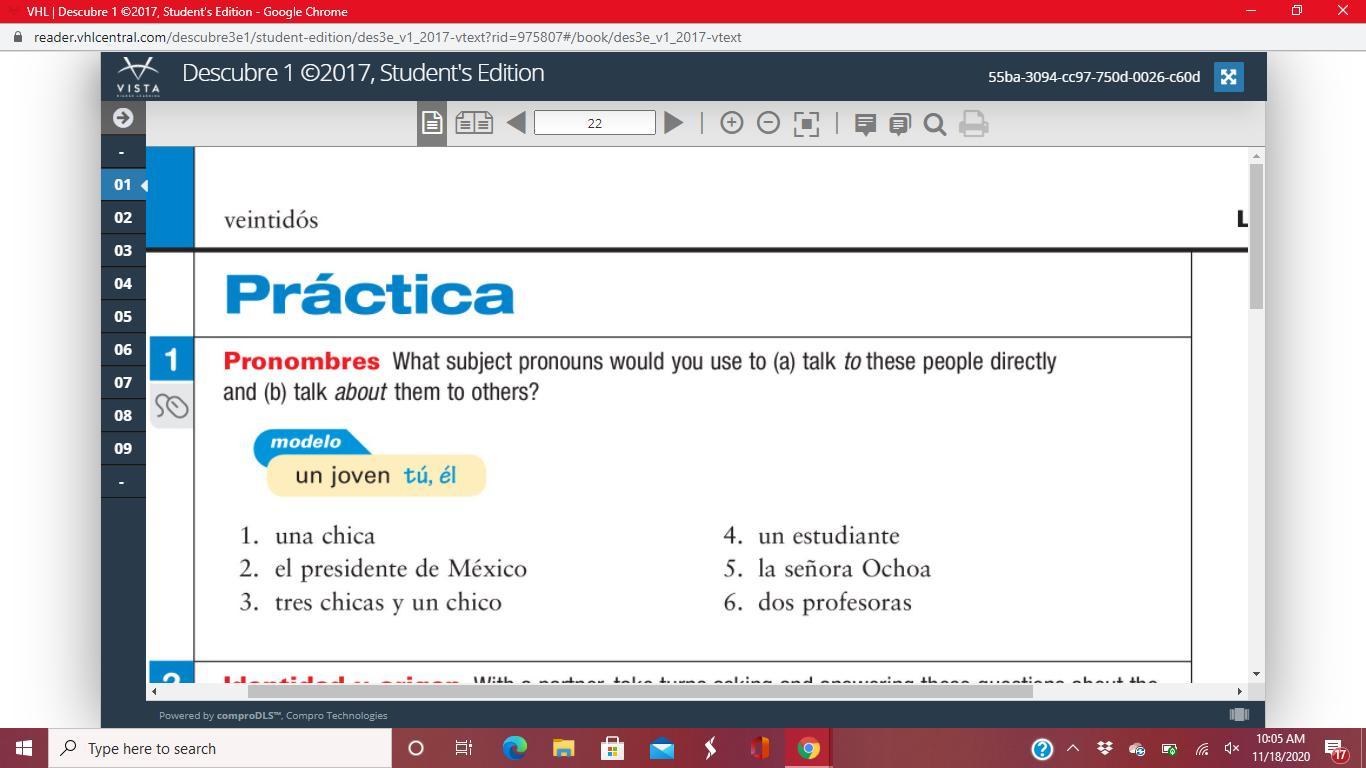This screenshot has height=768, width=1366.
Task: Unmute sound via the volume tray icon
Action: 1233,748
